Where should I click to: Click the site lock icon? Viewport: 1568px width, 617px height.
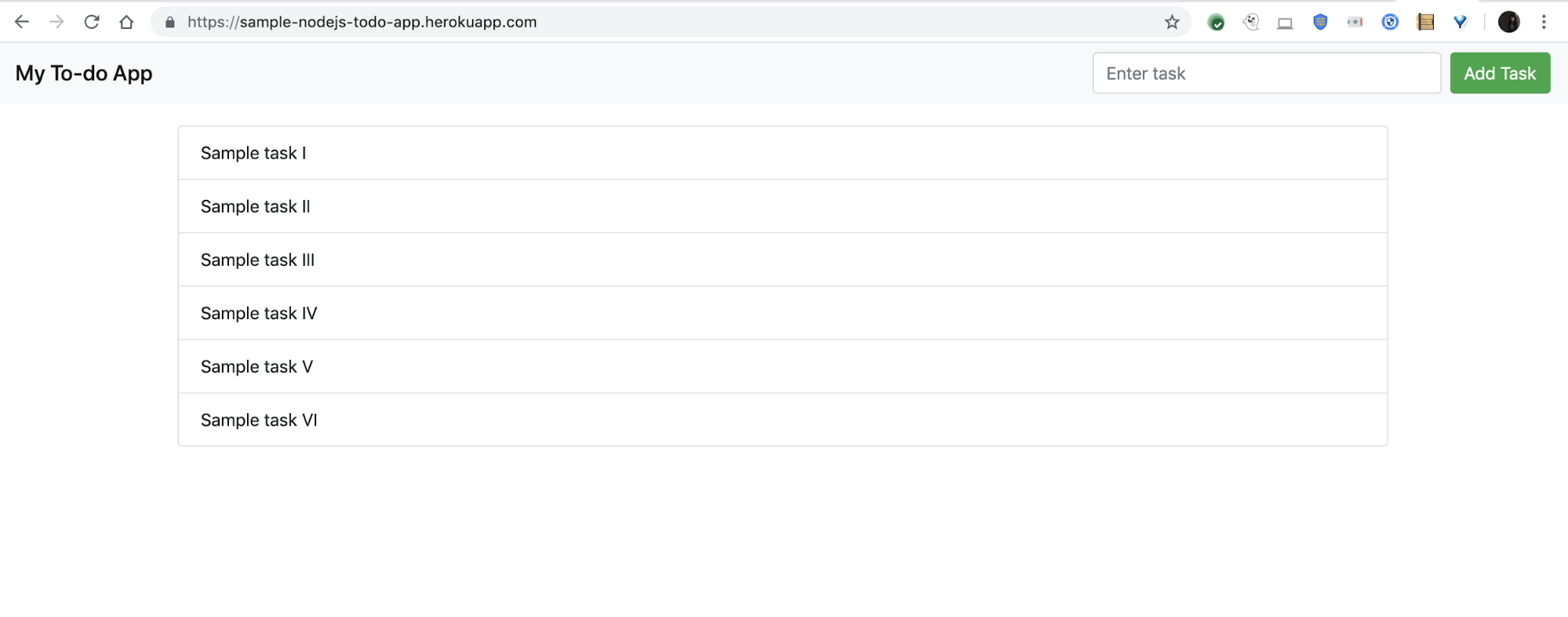click(x=170, y=22)
